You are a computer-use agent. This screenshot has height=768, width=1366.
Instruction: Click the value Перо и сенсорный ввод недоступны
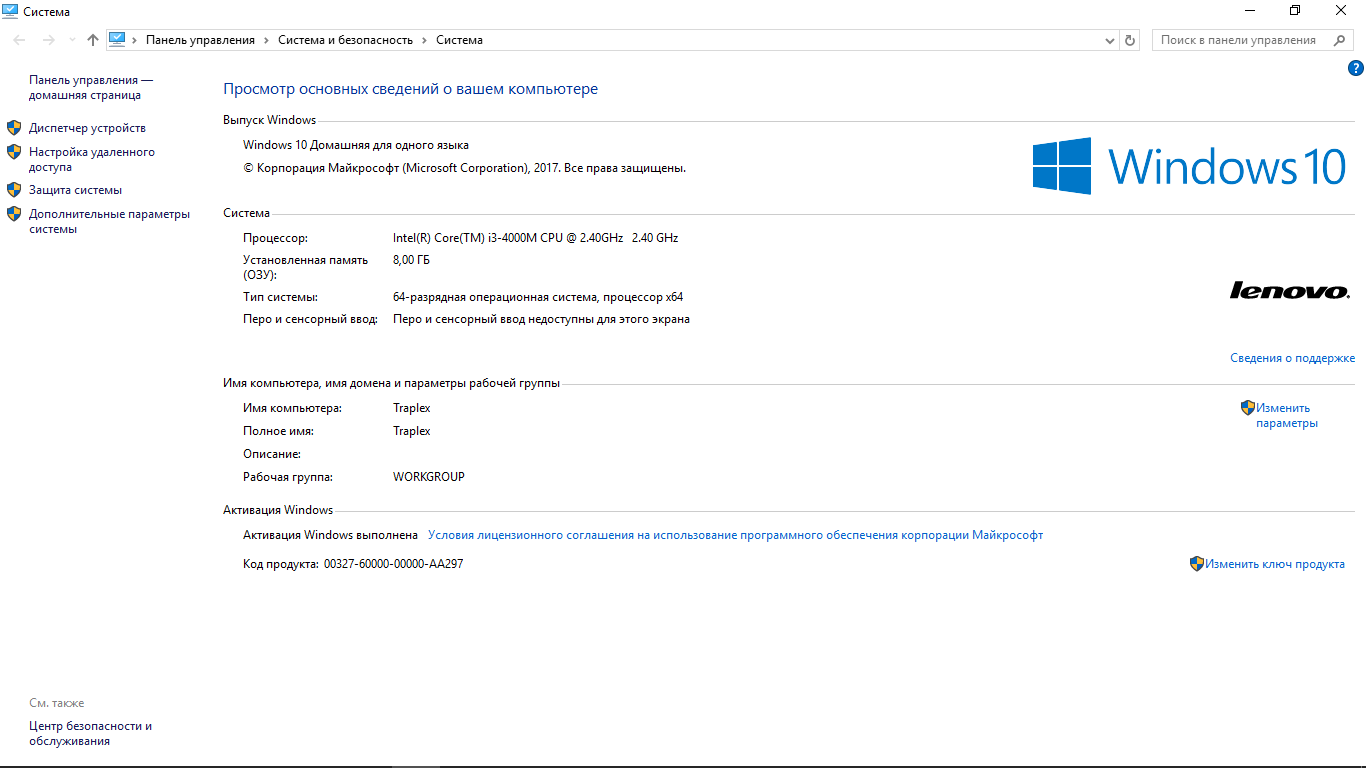click(541, 320)
